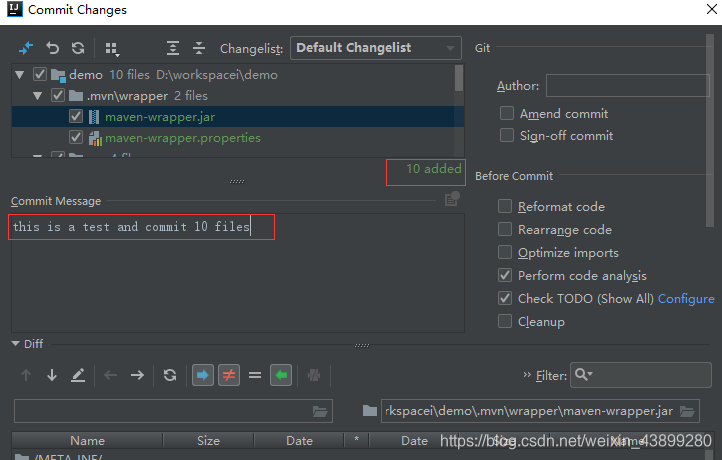
Task: Click the Expand All toolbar icon
Action: coord(173,48)
